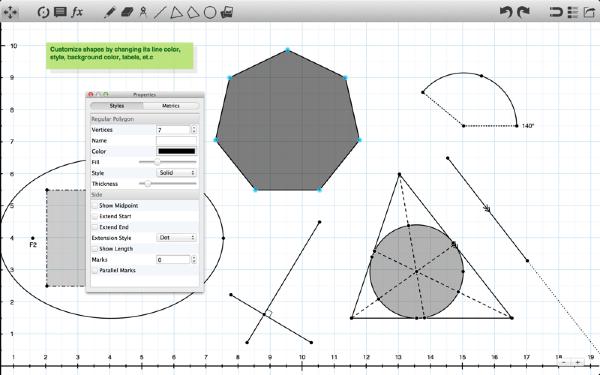Select the gray inscribed circle
This screenshot has height=375, width=600.
pos(417,271)
